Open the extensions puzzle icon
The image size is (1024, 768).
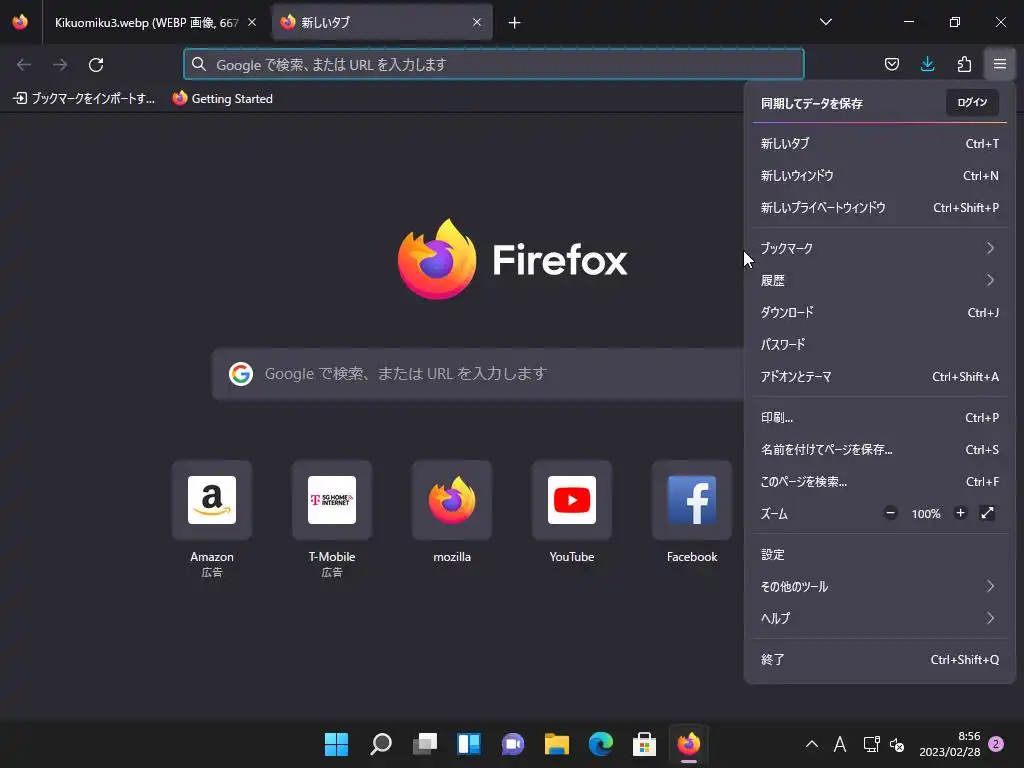coord(964,64)
